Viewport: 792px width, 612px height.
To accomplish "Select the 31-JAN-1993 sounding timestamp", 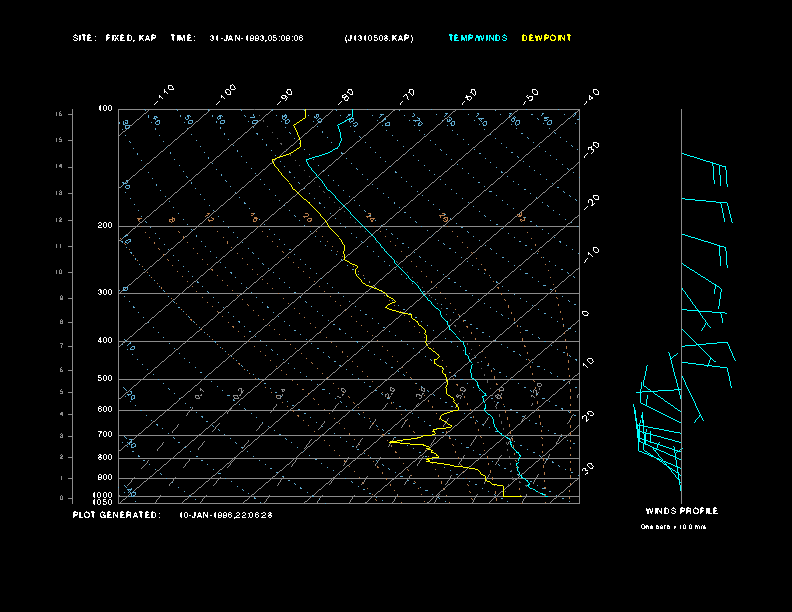I will coord(256,38).
